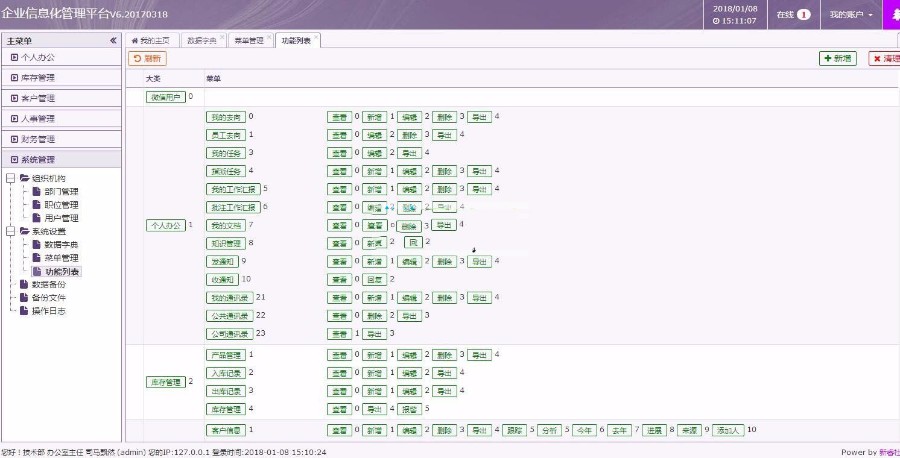Click the folder icon of 组织机构

[24, 178]
